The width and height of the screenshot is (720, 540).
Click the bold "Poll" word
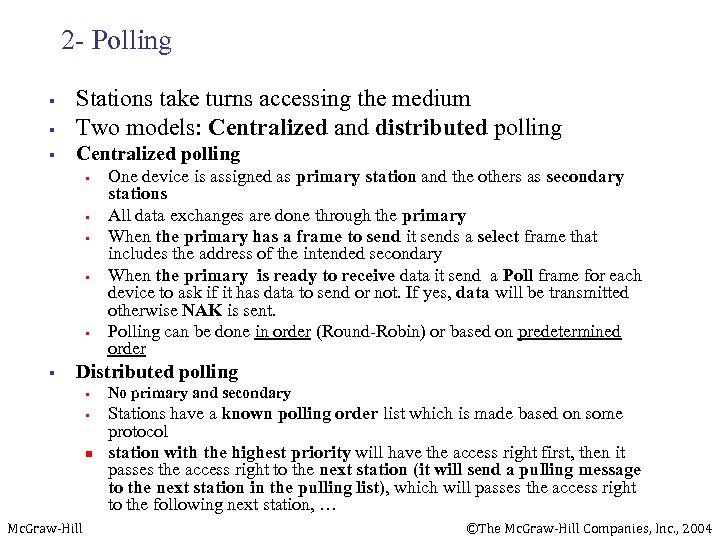(x=518, y=275)
